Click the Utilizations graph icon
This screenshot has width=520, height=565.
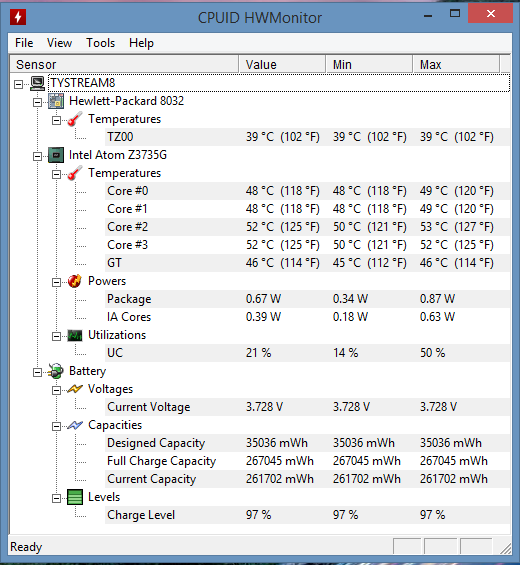tap(75, 335)
